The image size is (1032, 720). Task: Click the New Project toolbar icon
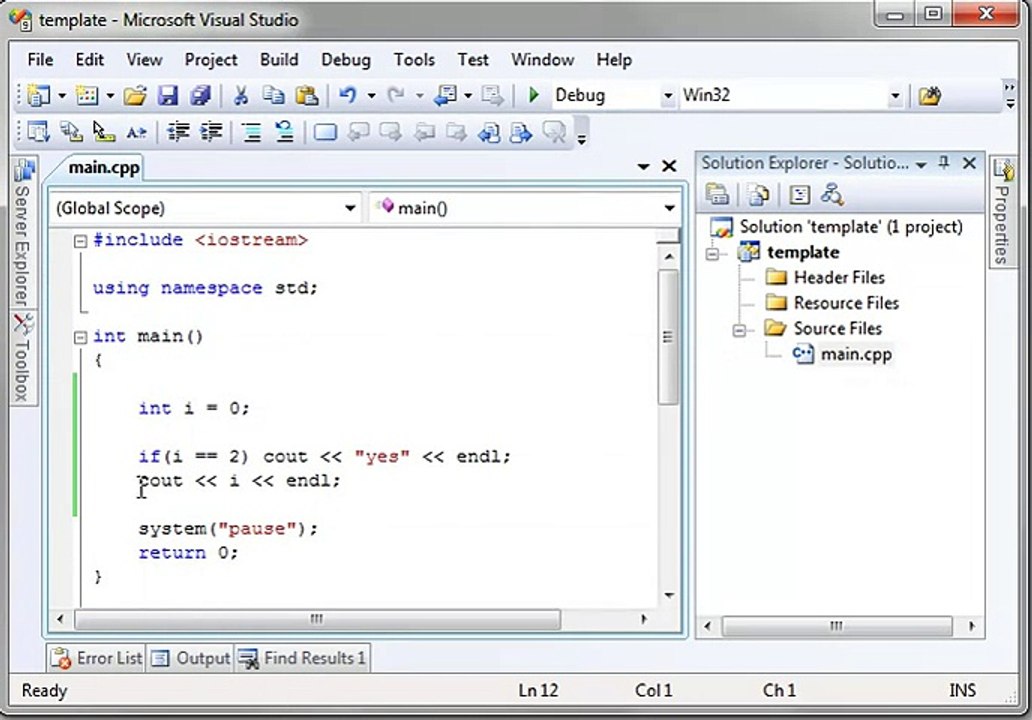click(x=38, y=96)
